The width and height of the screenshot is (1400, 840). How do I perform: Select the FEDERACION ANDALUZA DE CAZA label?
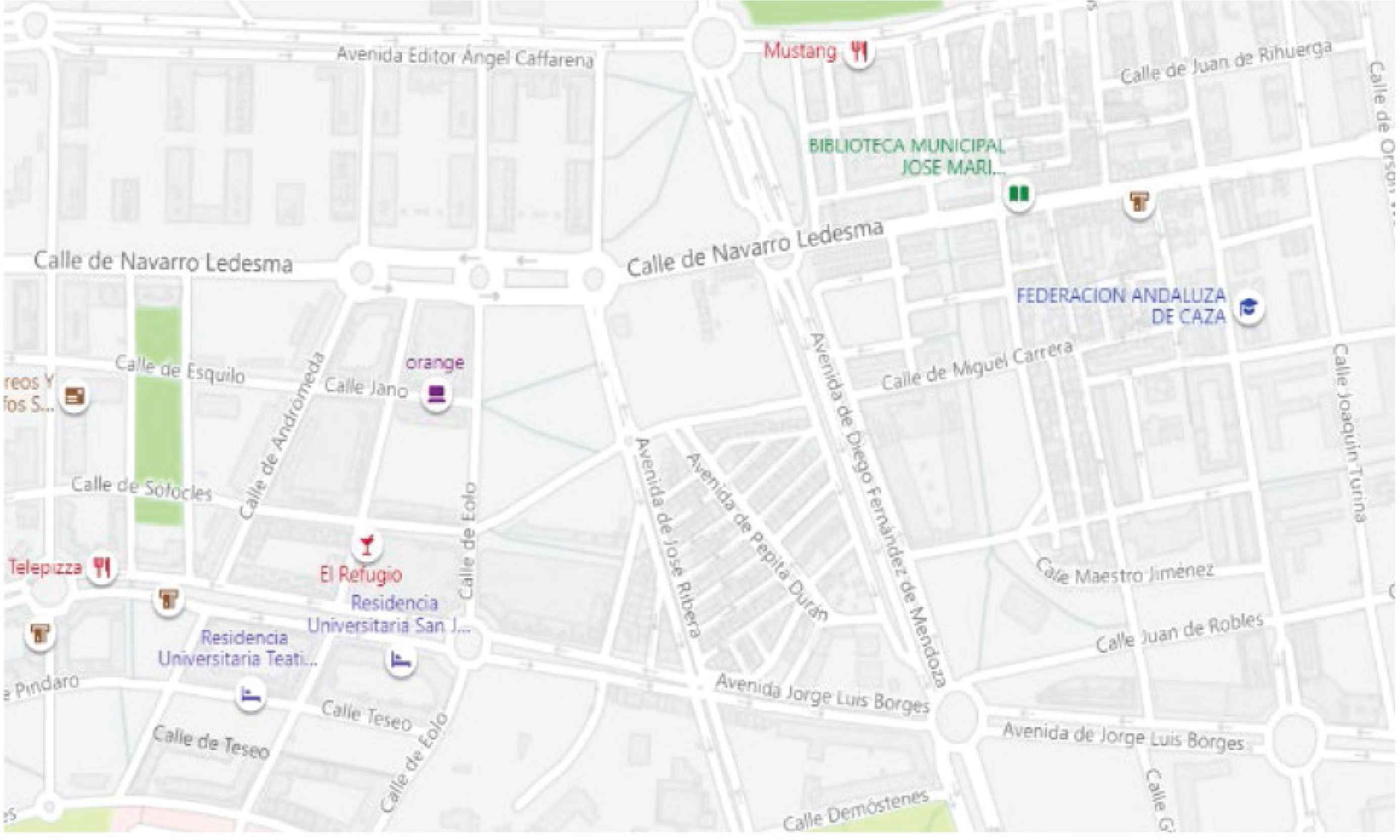coord(1121,306)
